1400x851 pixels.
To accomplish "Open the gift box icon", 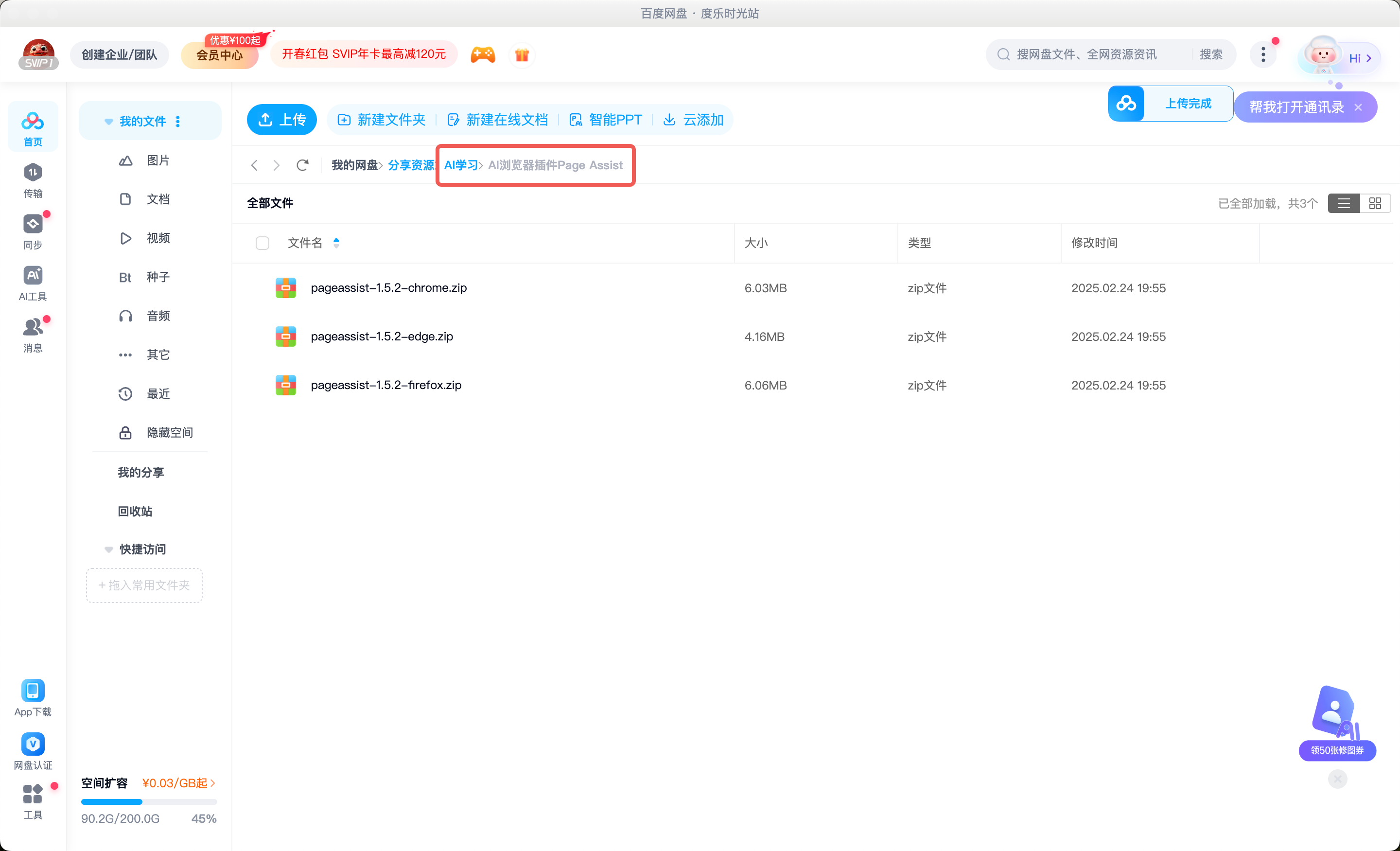I will point(522,54).
